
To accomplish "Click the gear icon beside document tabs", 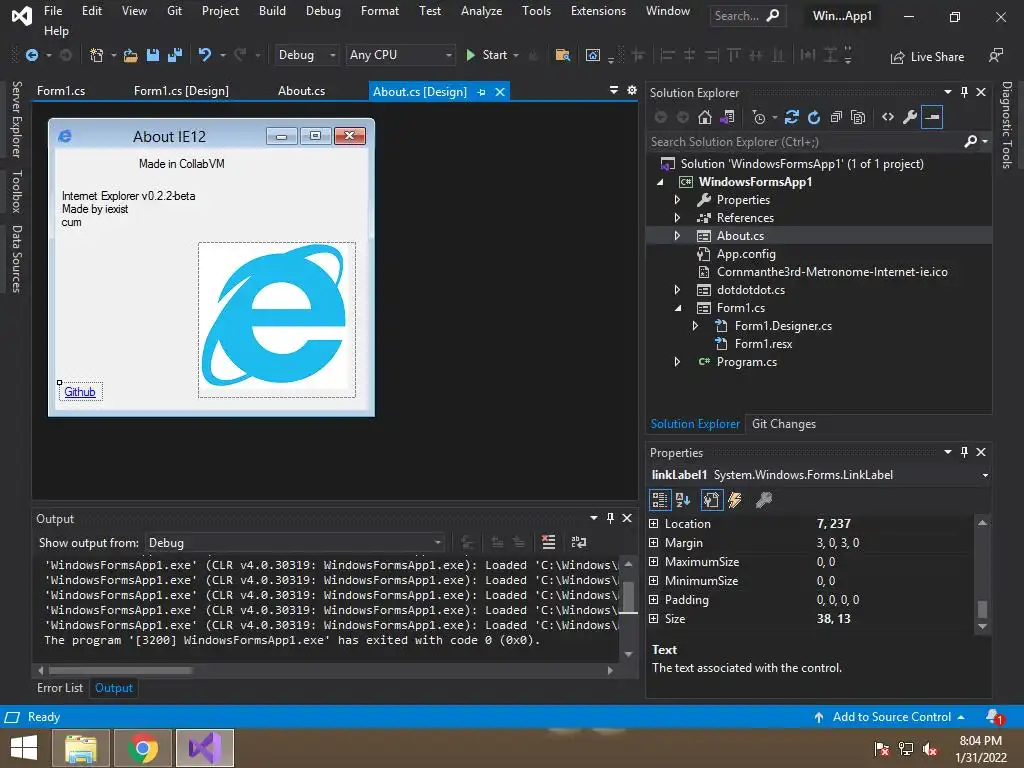I will click(632, 91).
